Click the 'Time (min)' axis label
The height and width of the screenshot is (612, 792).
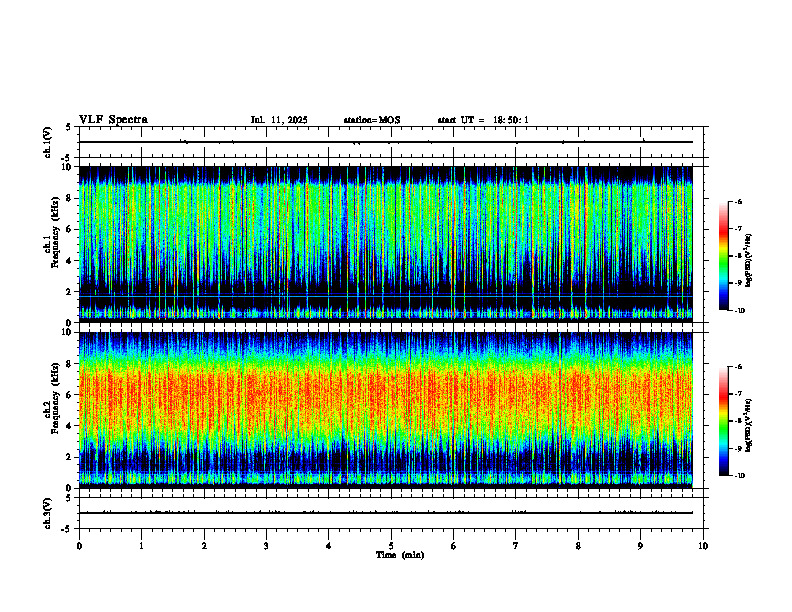tap(400, 555)
